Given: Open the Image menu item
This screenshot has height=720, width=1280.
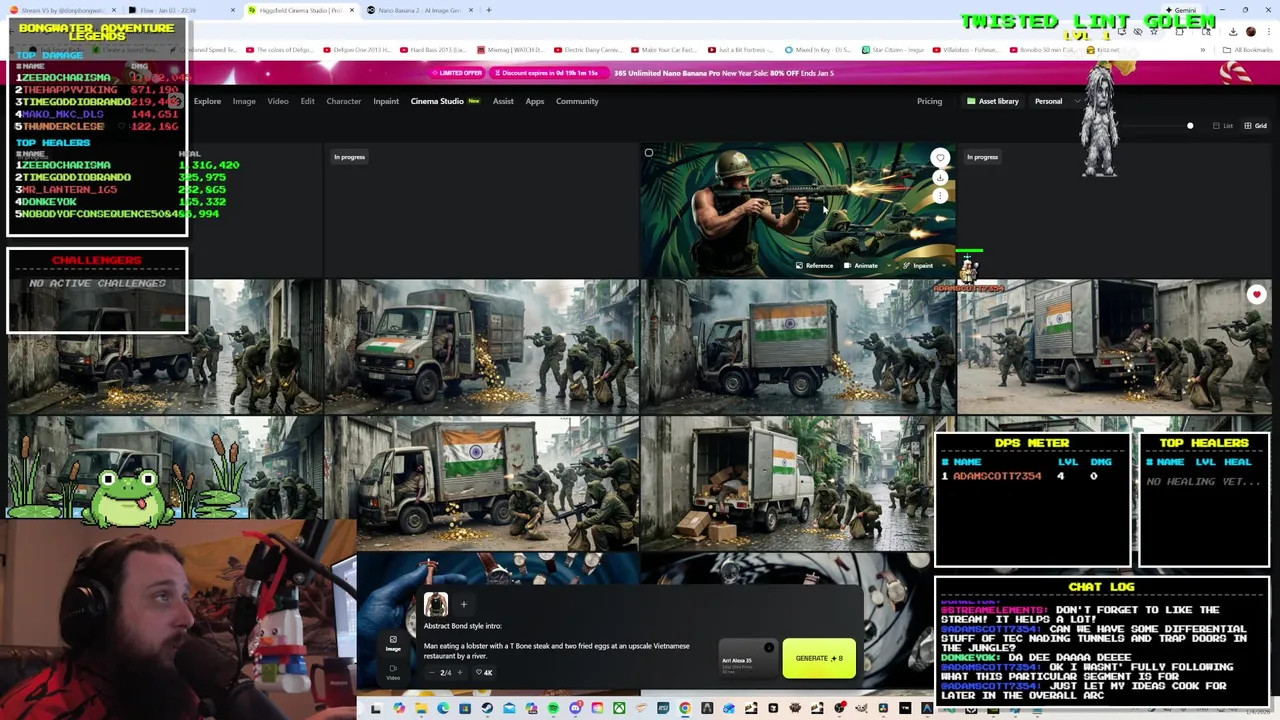Looking at the screenshot, I should [244, 101].
